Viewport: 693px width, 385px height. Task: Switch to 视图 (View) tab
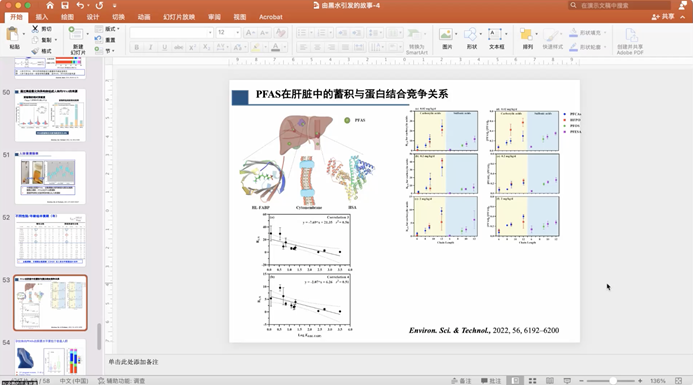[x=240, y=17]
